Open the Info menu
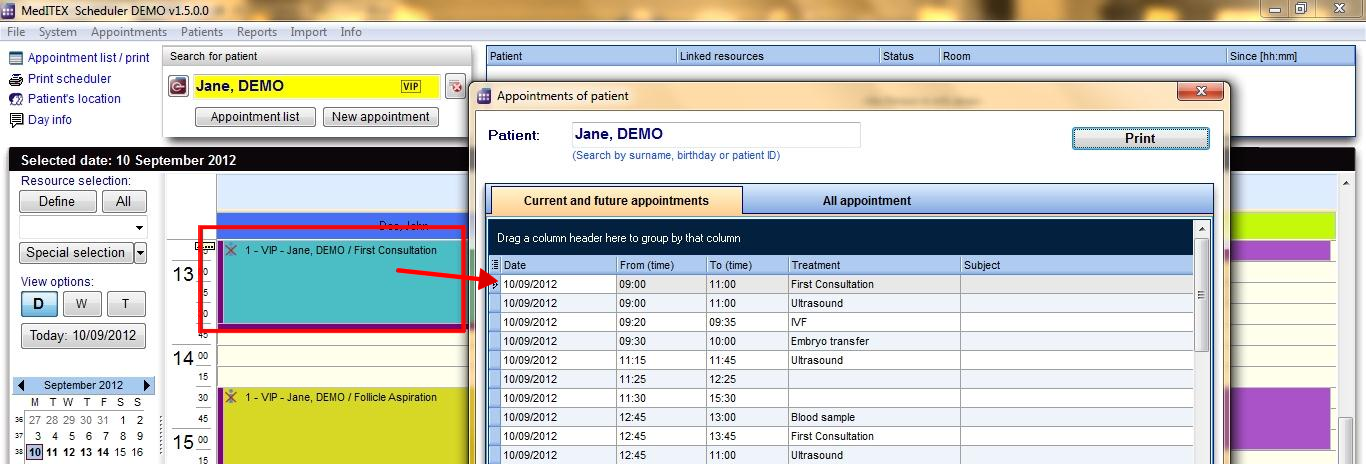Viewport: 1366px width, 464px height. (x=351, y=32)
